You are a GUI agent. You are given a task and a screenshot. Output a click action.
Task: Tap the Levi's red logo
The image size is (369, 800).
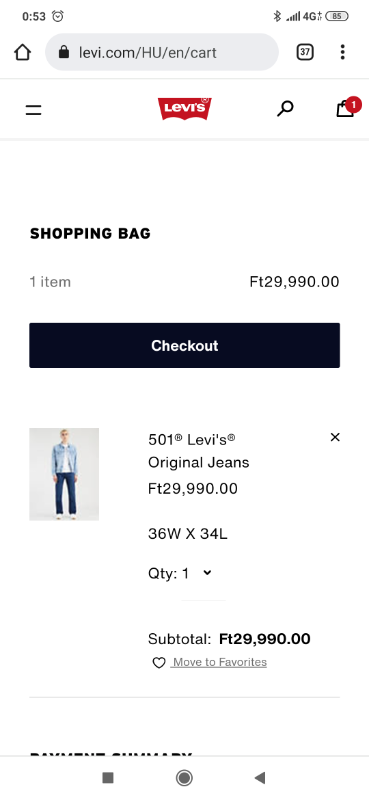[x=185, y=109]
